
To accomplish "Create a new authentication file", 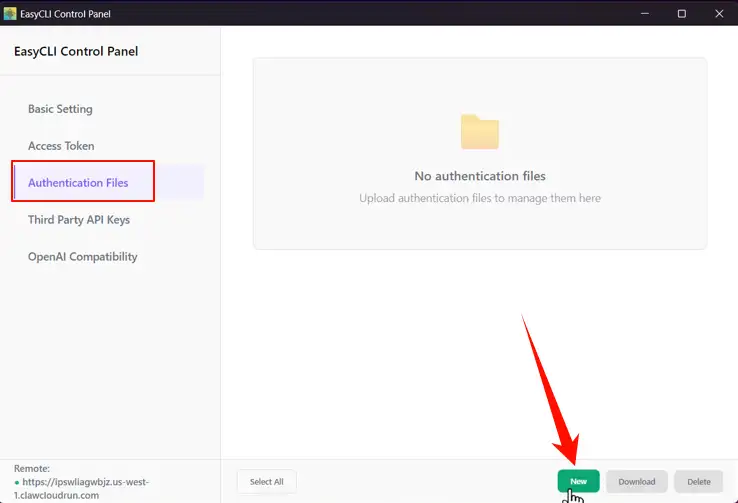I will [x=578, y=481].
